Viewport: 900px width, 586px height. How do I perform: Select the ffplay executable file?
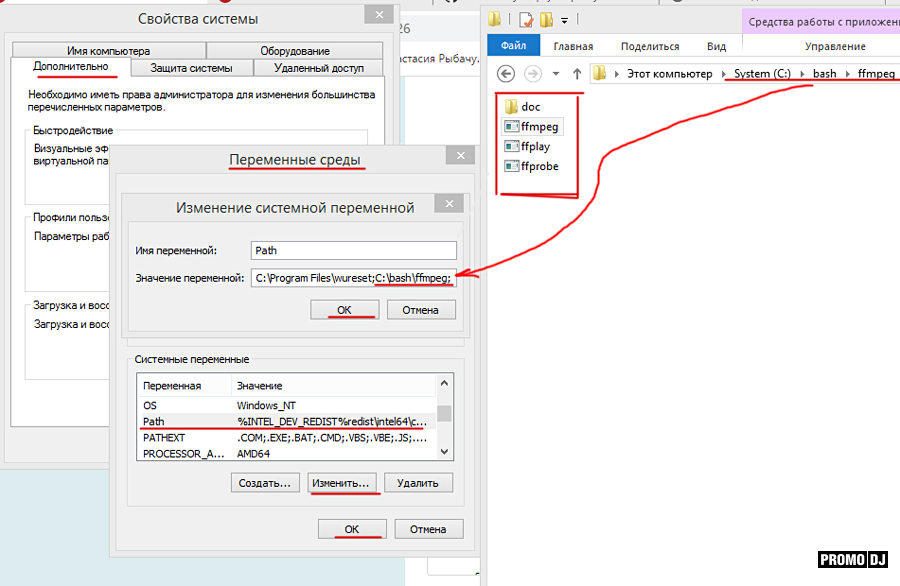534,146
